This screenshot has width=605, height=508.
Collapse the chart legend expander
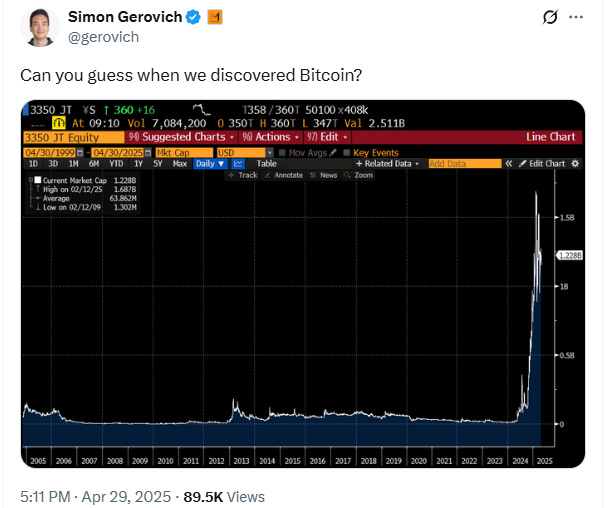tap(31, 180)
